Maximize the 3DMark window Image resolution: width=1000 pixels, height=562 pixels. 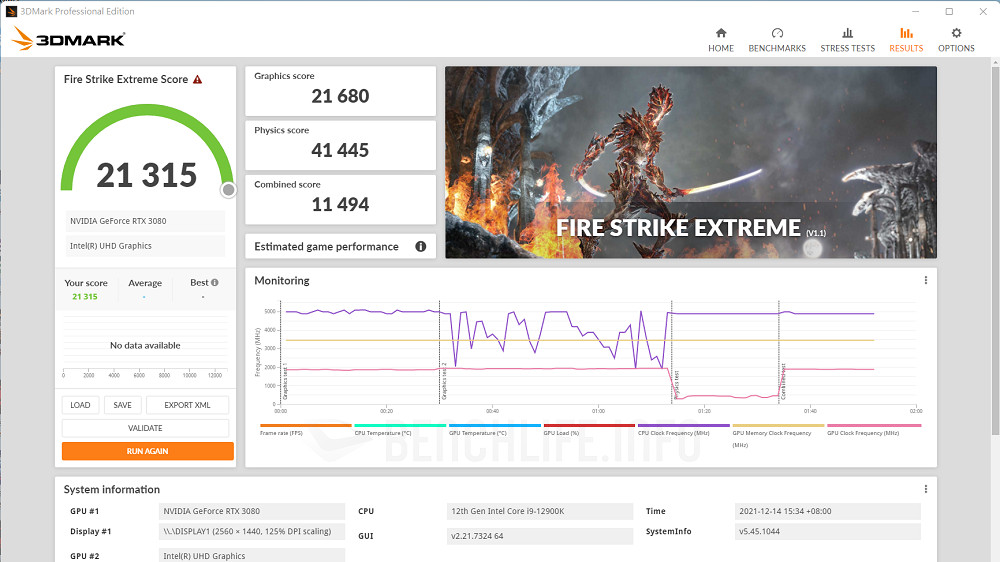949,11
